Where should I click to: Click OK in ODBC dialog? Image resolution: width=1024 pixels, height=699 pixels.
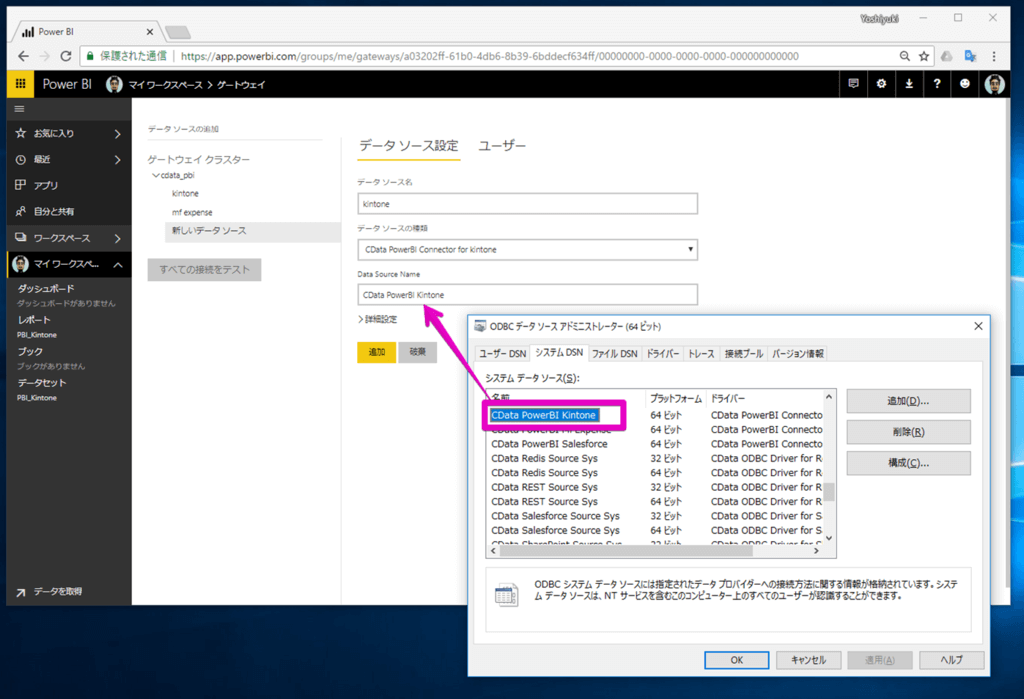pos(737,660)
